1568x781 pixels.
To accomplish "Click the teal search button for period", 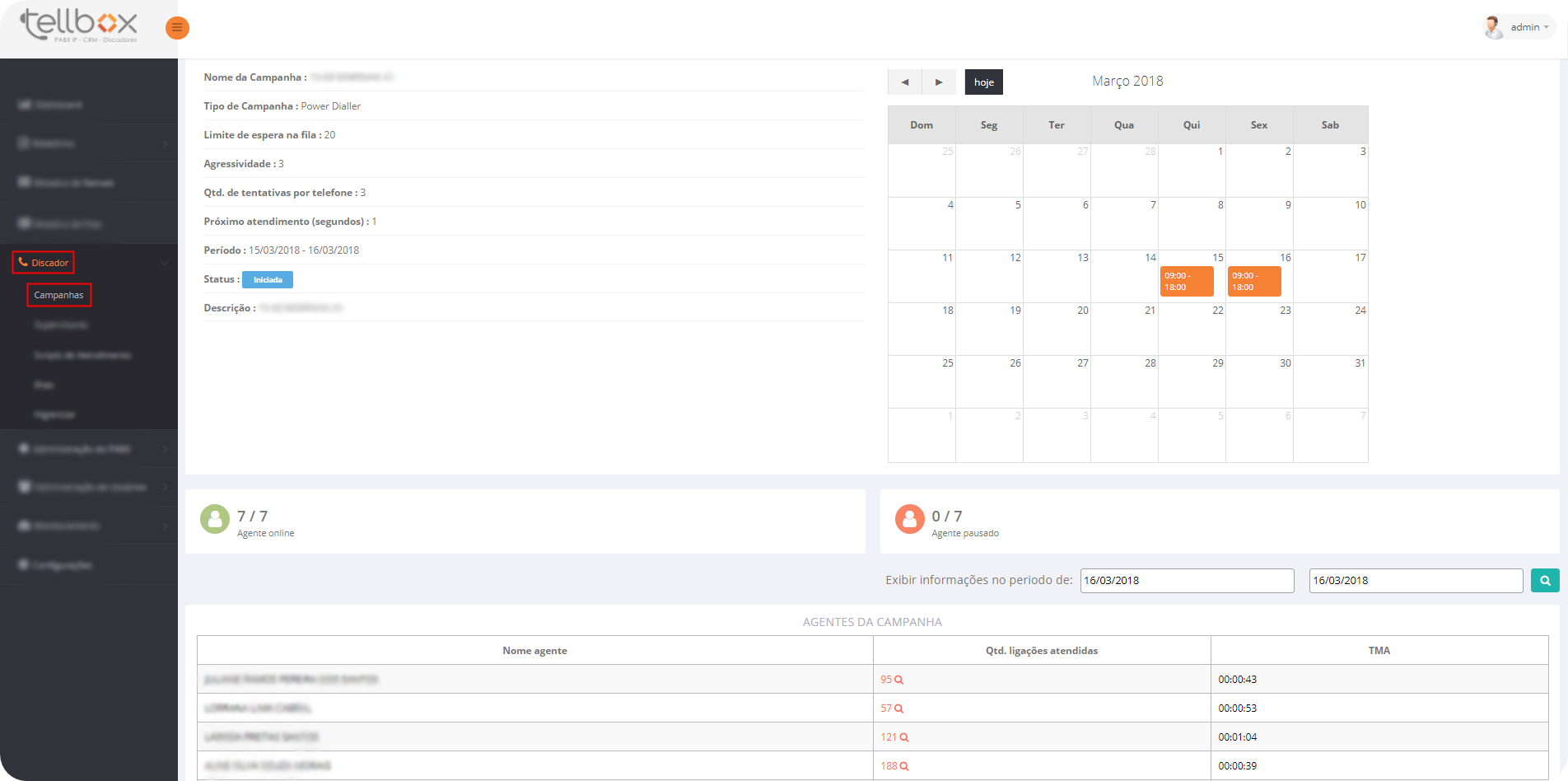I will click(x=1545, y=581).
